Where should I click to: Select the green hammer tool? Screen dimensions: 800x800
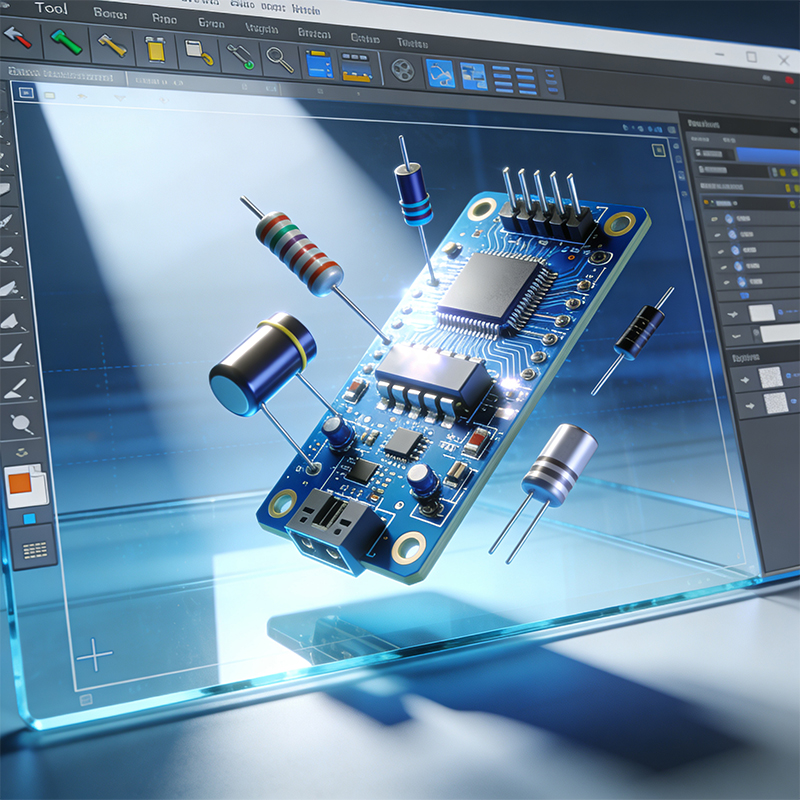[63, 44]
